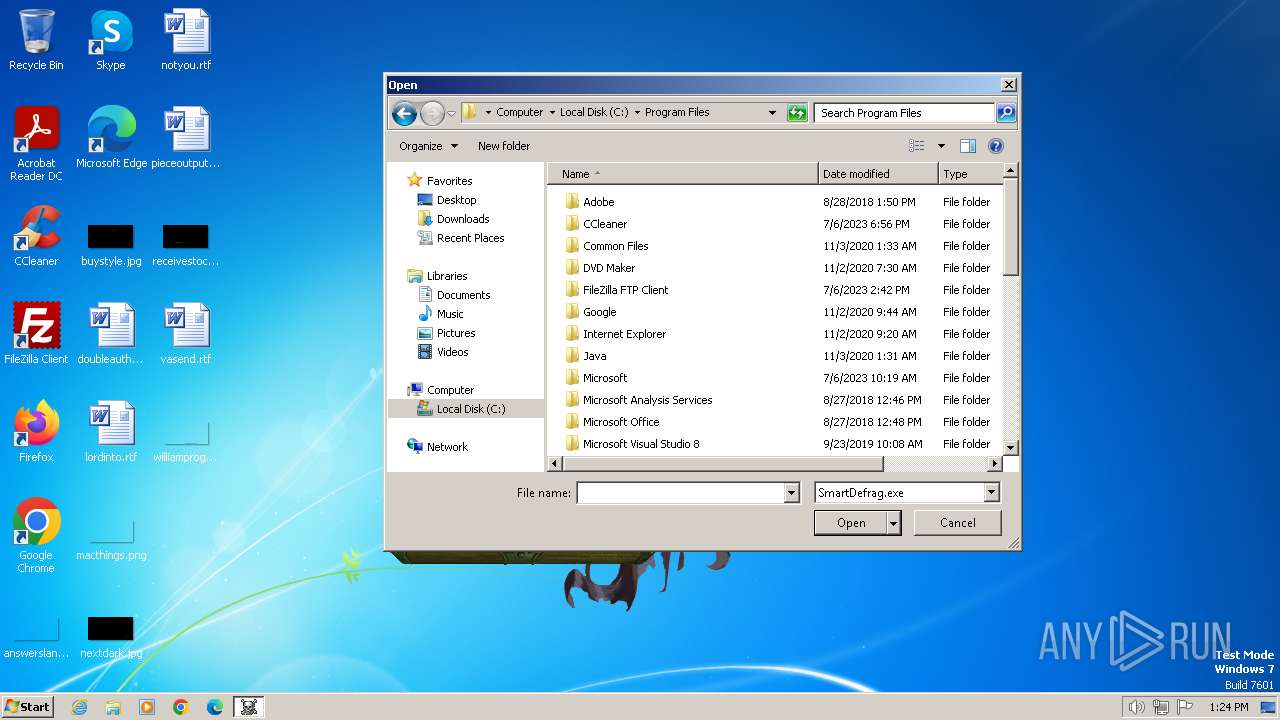Screen dimensions: 1280x720
Task: Select Music under Libraries
Action: [450, 314]
